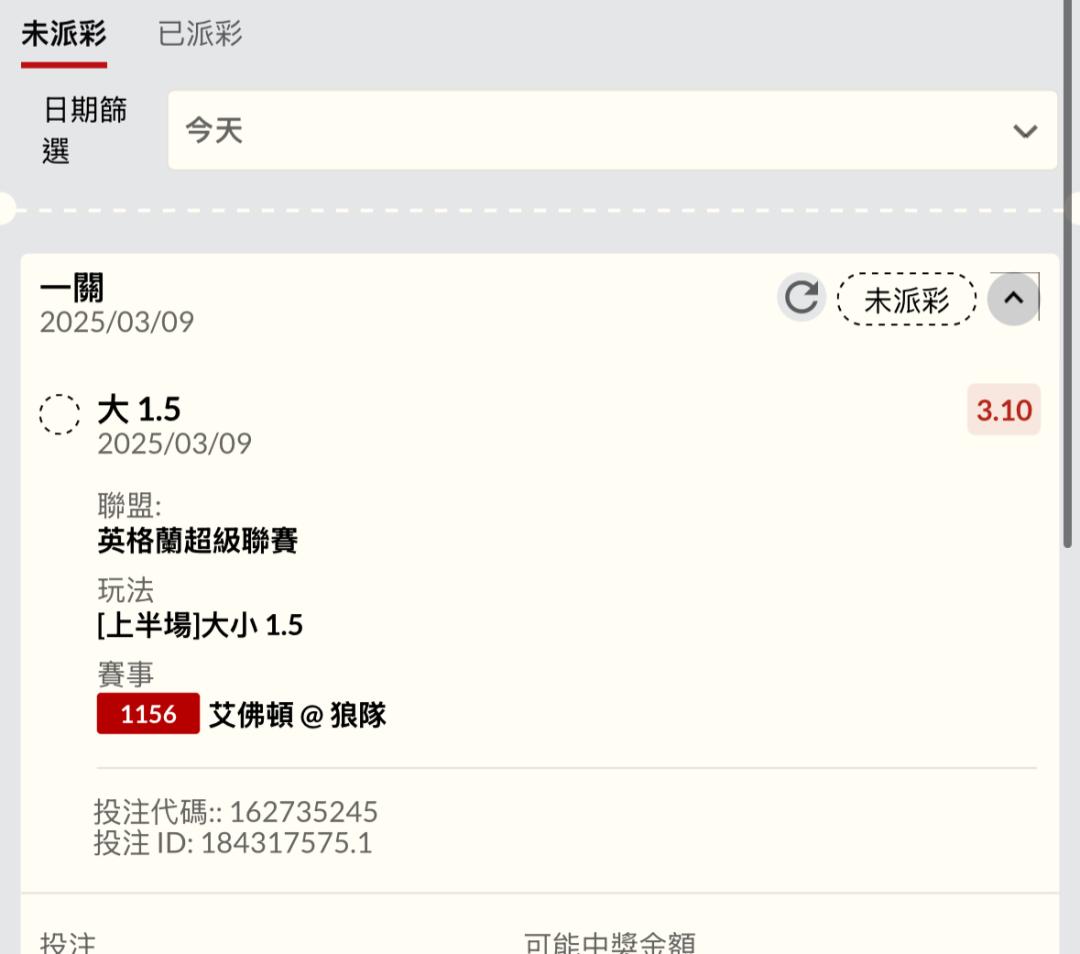Open the 今天 date filter dropdown
1080x954 pixels.
612,130
